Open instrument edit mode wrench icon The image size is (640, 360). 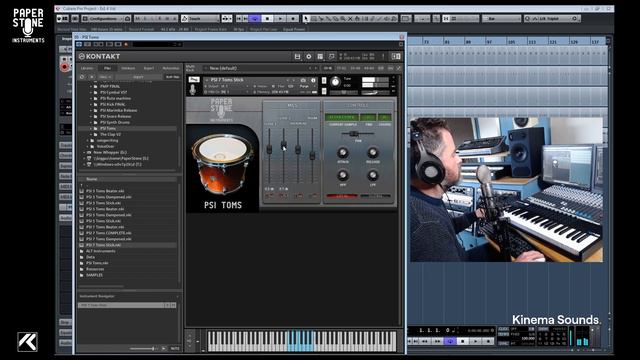pyautogui.click(x=194, y=80)
